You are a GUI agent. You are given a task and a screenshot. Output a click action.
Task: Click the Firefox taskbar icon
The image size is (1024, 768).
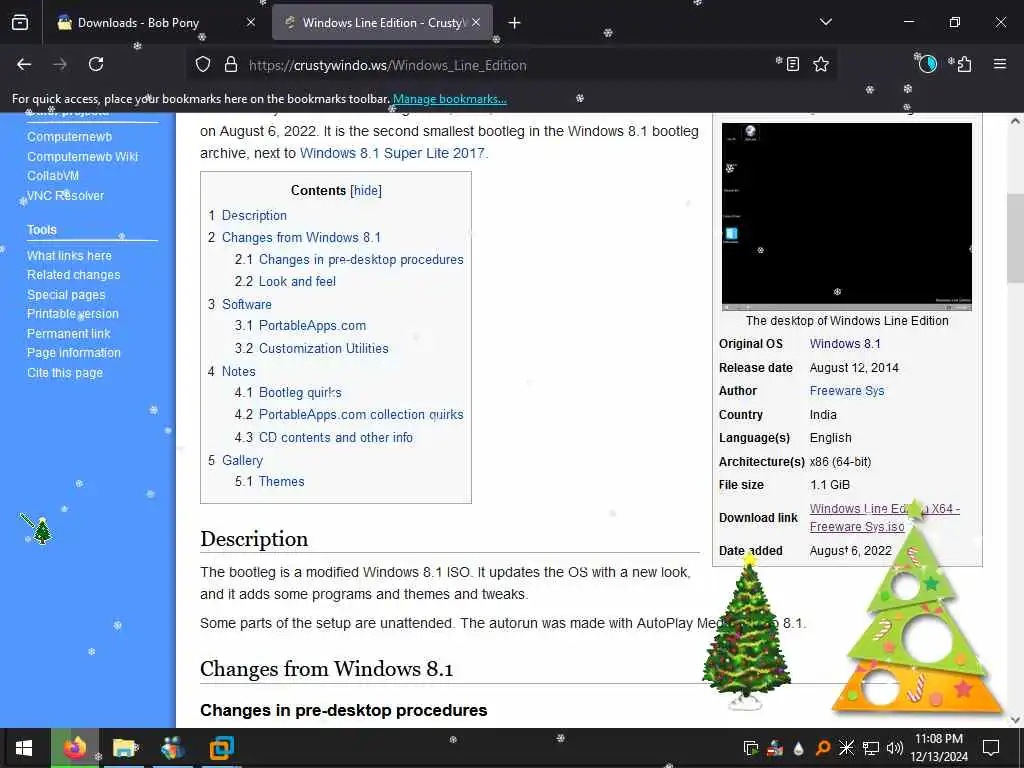tap(75, 748)
